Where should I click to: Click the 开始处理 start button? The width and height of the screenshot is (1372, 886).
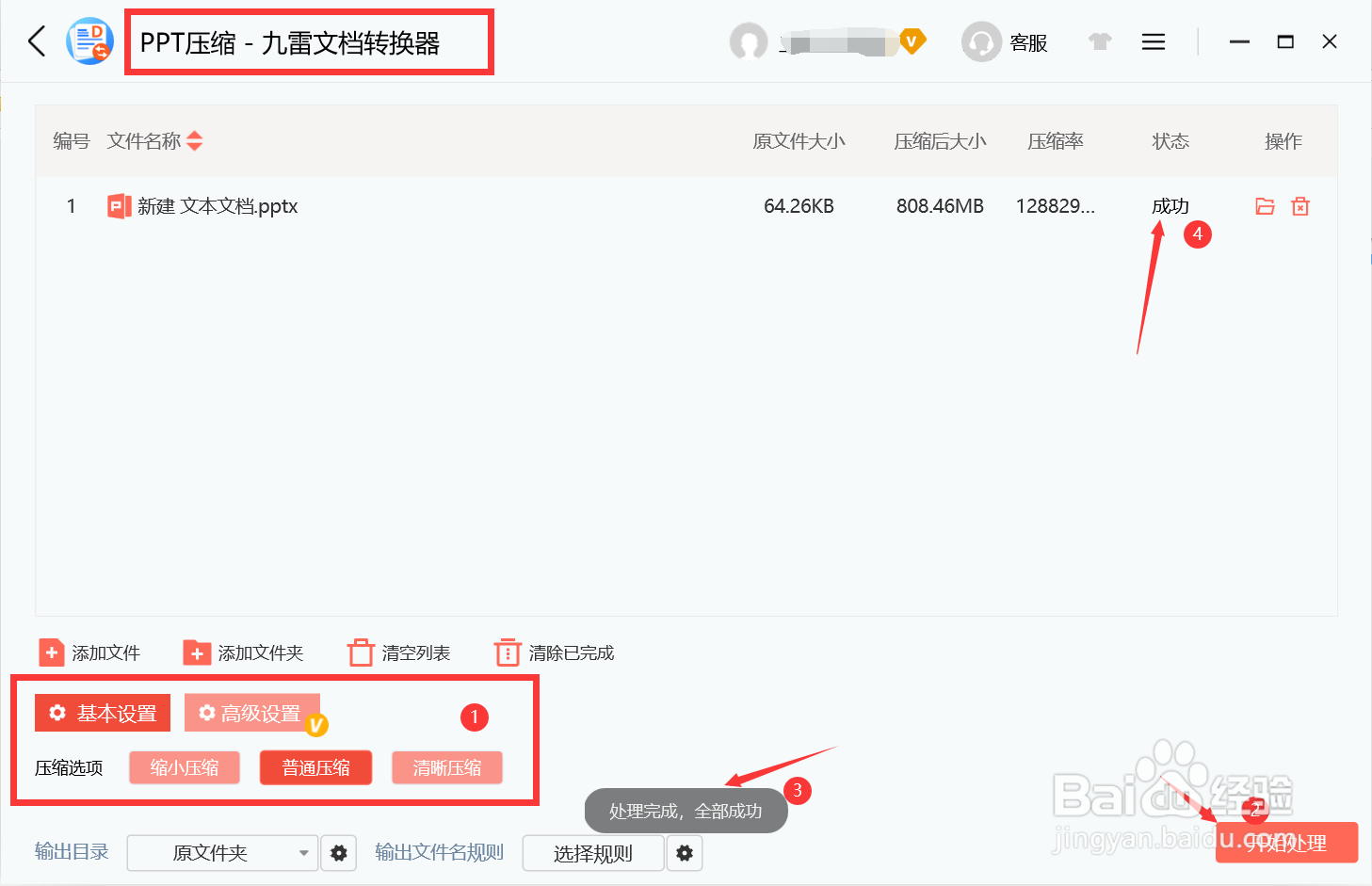[1286, 843]
